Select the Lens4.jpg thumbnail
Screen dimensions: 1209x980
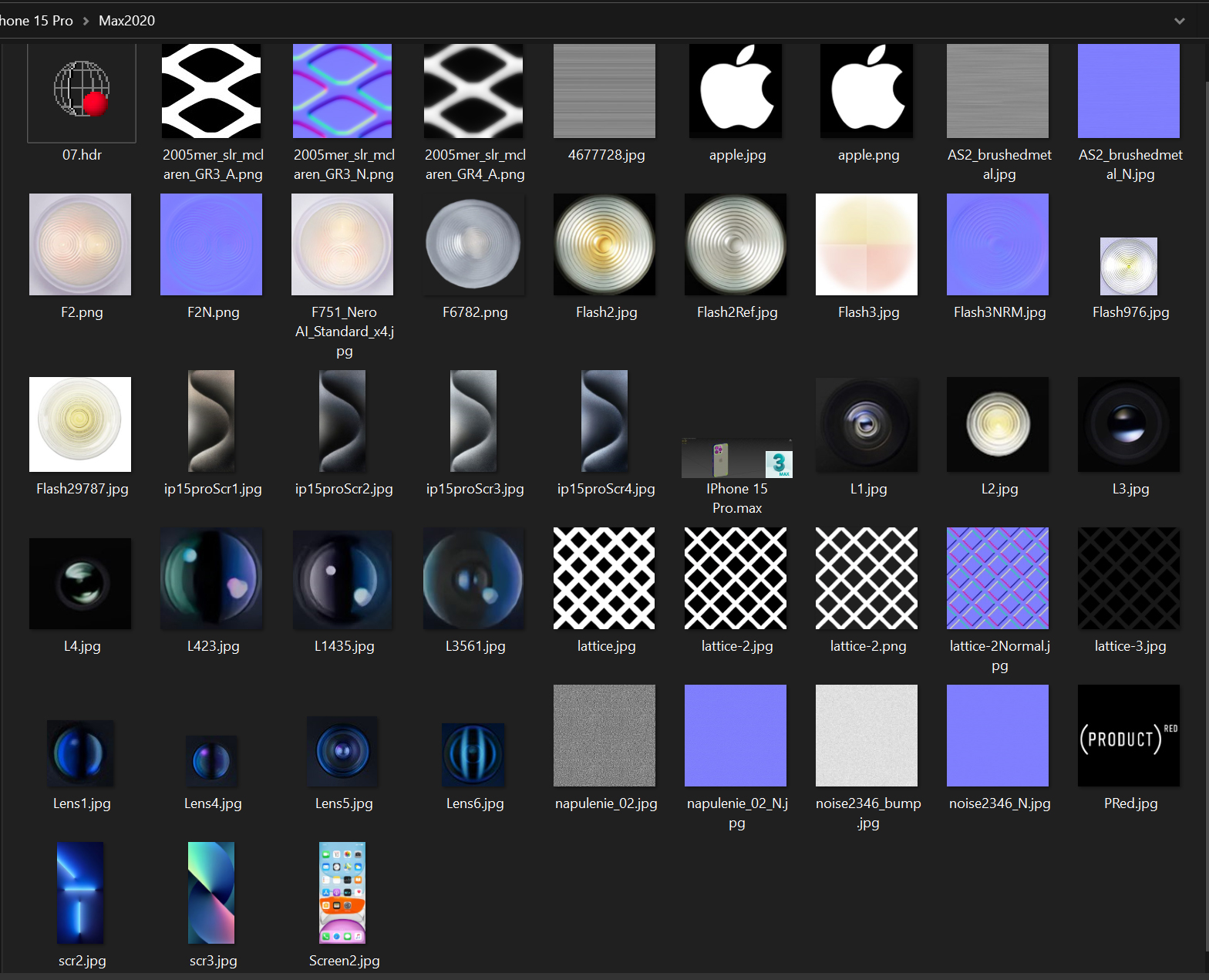[211, 761]
